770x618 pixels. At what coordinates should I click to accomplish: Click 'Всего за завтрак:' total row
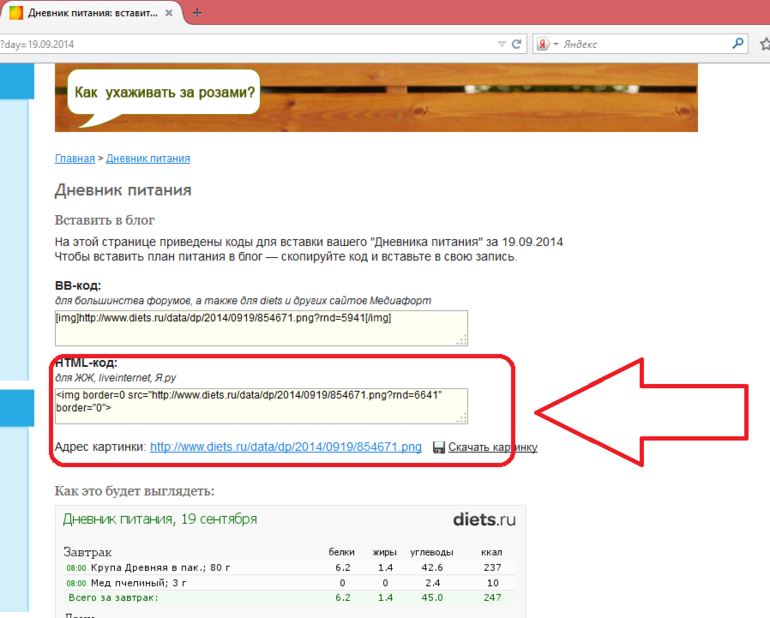tap(290, 598)
